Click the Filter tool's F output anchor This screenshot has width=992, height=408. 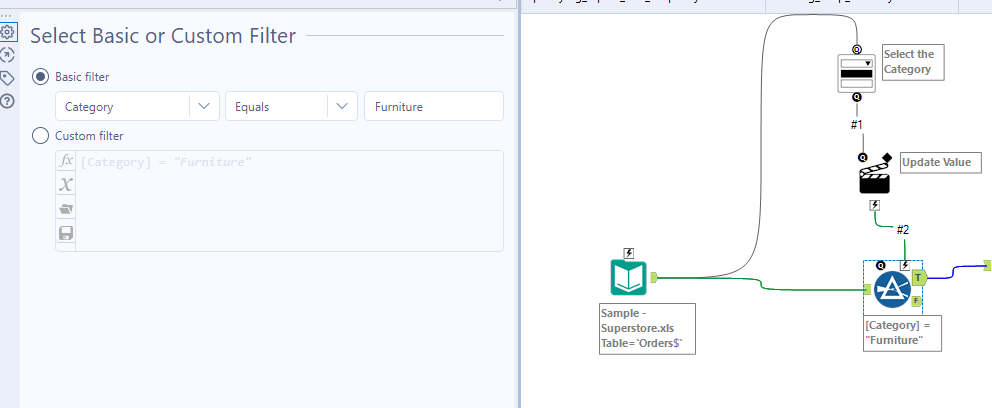coord(915,301)
